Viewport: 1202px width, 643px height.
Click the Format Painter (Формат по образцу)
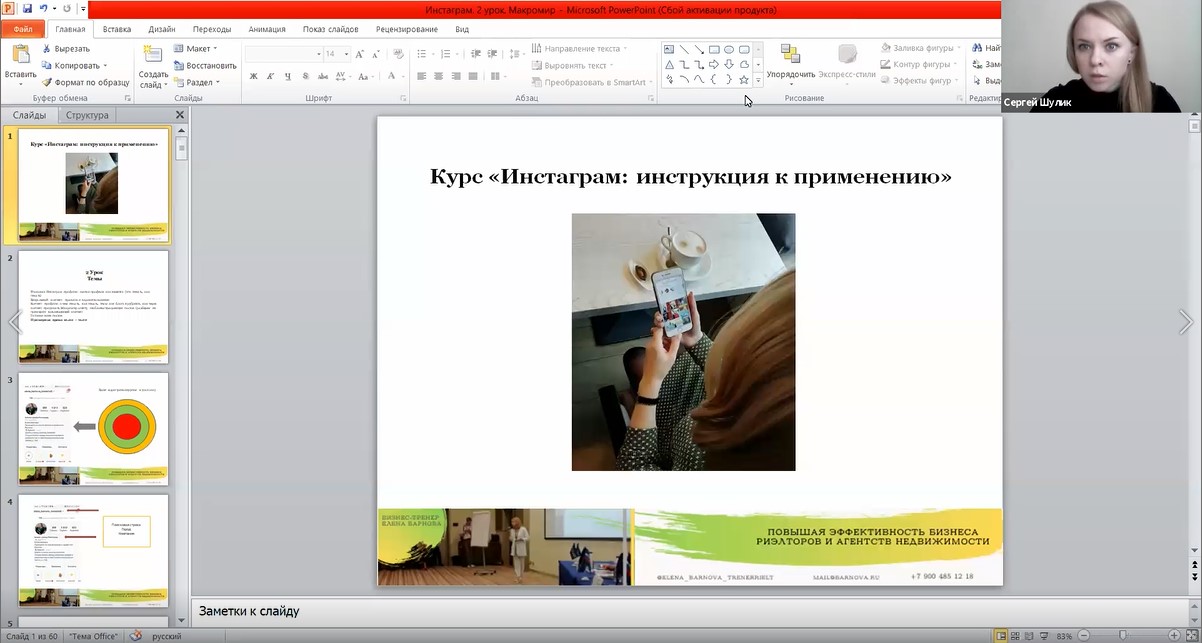click(x=86, y=82)
